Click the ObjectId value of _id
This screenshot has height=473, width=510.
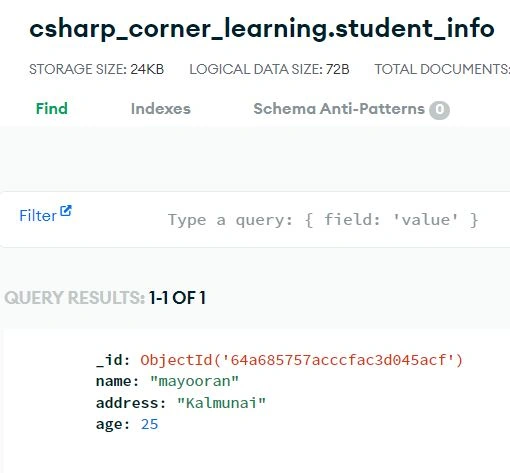coord(302,360)
